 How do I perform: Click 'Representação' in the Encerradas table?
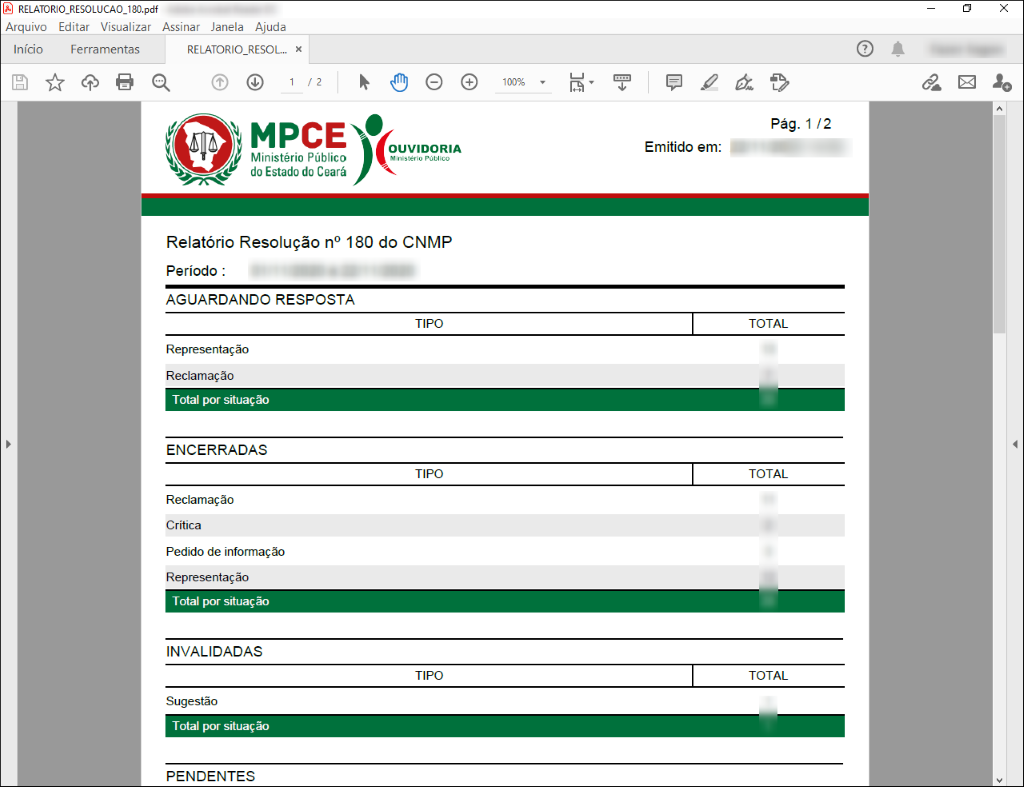click(207, 577)
